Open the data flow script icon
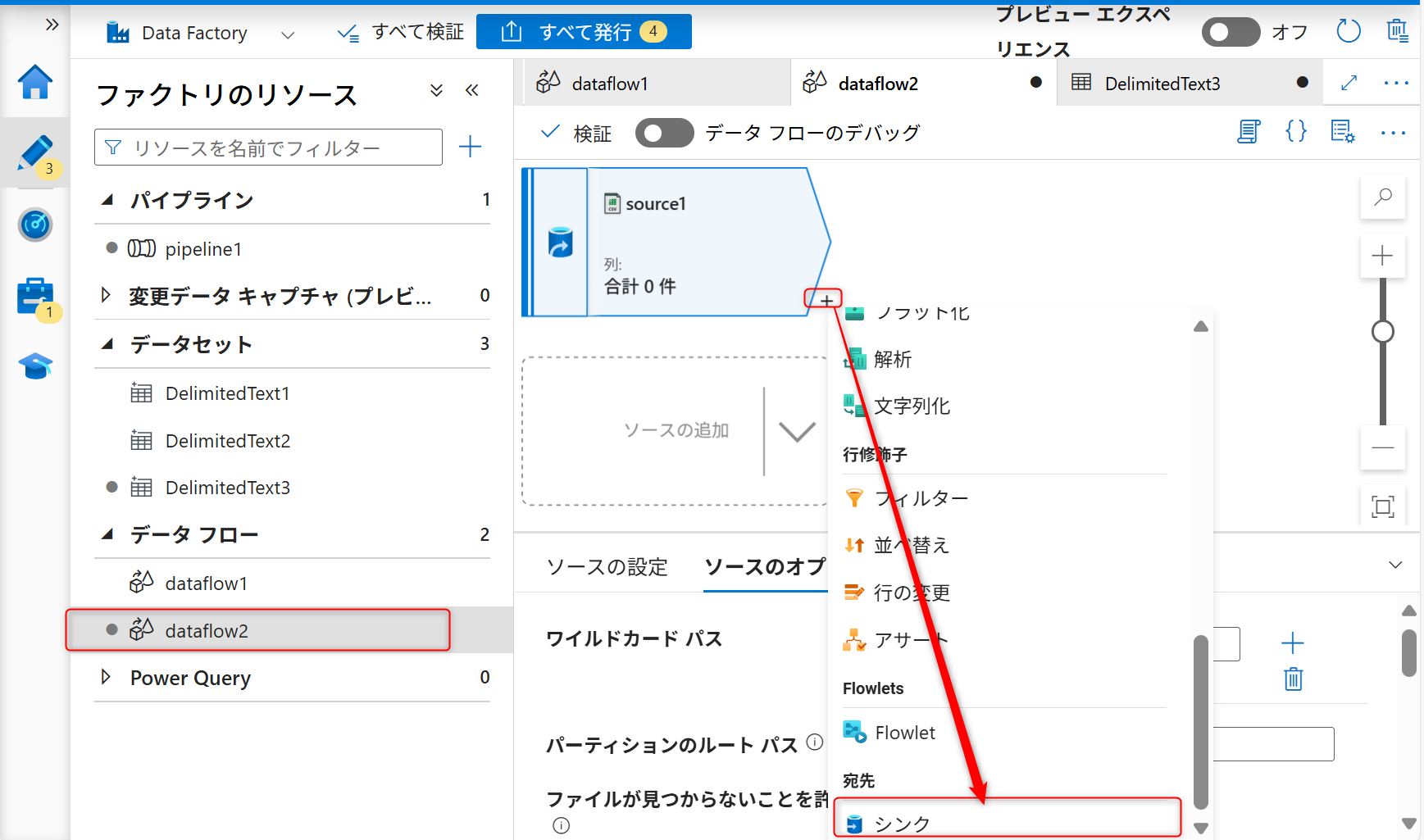 1248,132
